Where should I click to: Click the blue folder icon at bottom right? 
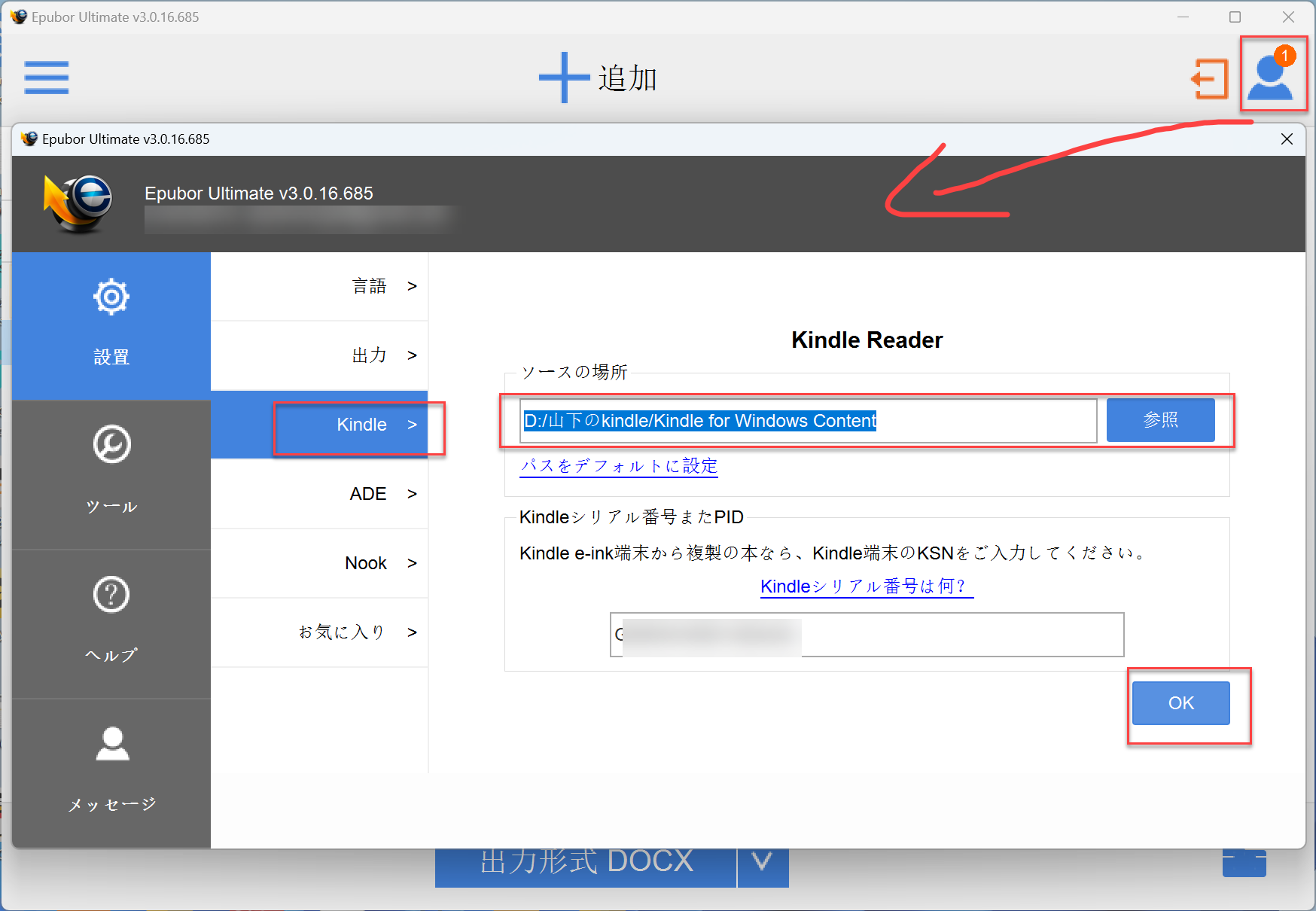(1244, 863)
